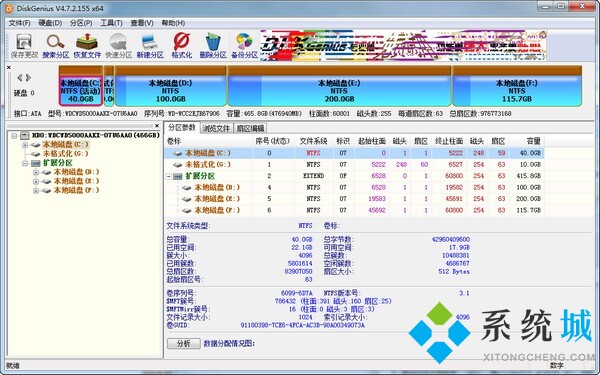Screen dimensions: 600x375
Task: Click the EXTEND file system cell
Action: pyautogui.click(x=313, y=176)
